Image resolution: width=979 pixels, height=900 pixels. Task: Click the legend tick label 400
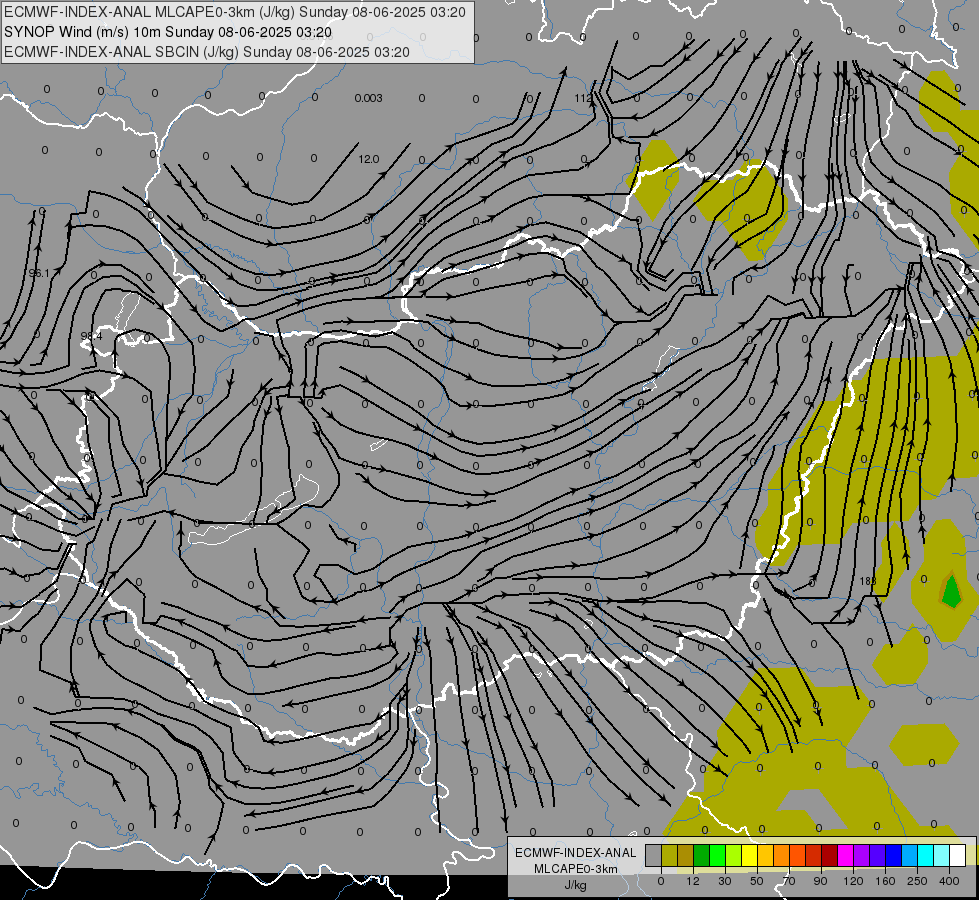949,881
